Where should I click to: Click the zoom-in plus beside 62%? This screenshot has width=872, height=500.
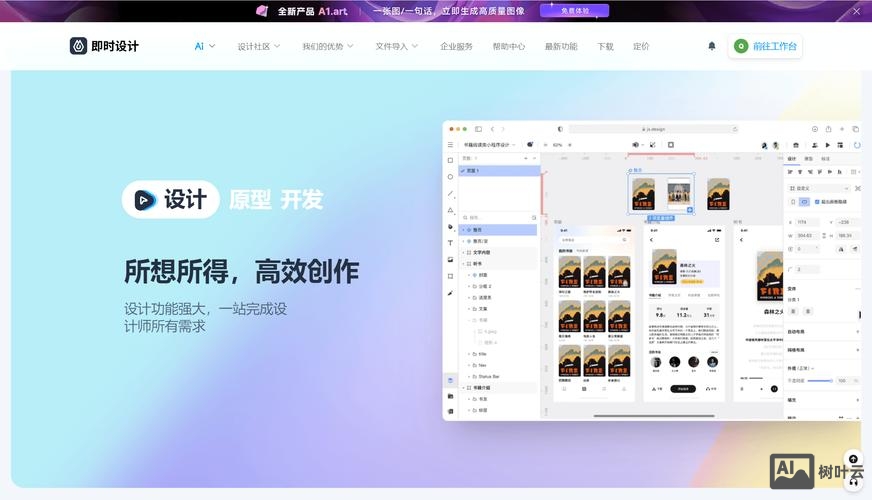(x=569, y=145)
